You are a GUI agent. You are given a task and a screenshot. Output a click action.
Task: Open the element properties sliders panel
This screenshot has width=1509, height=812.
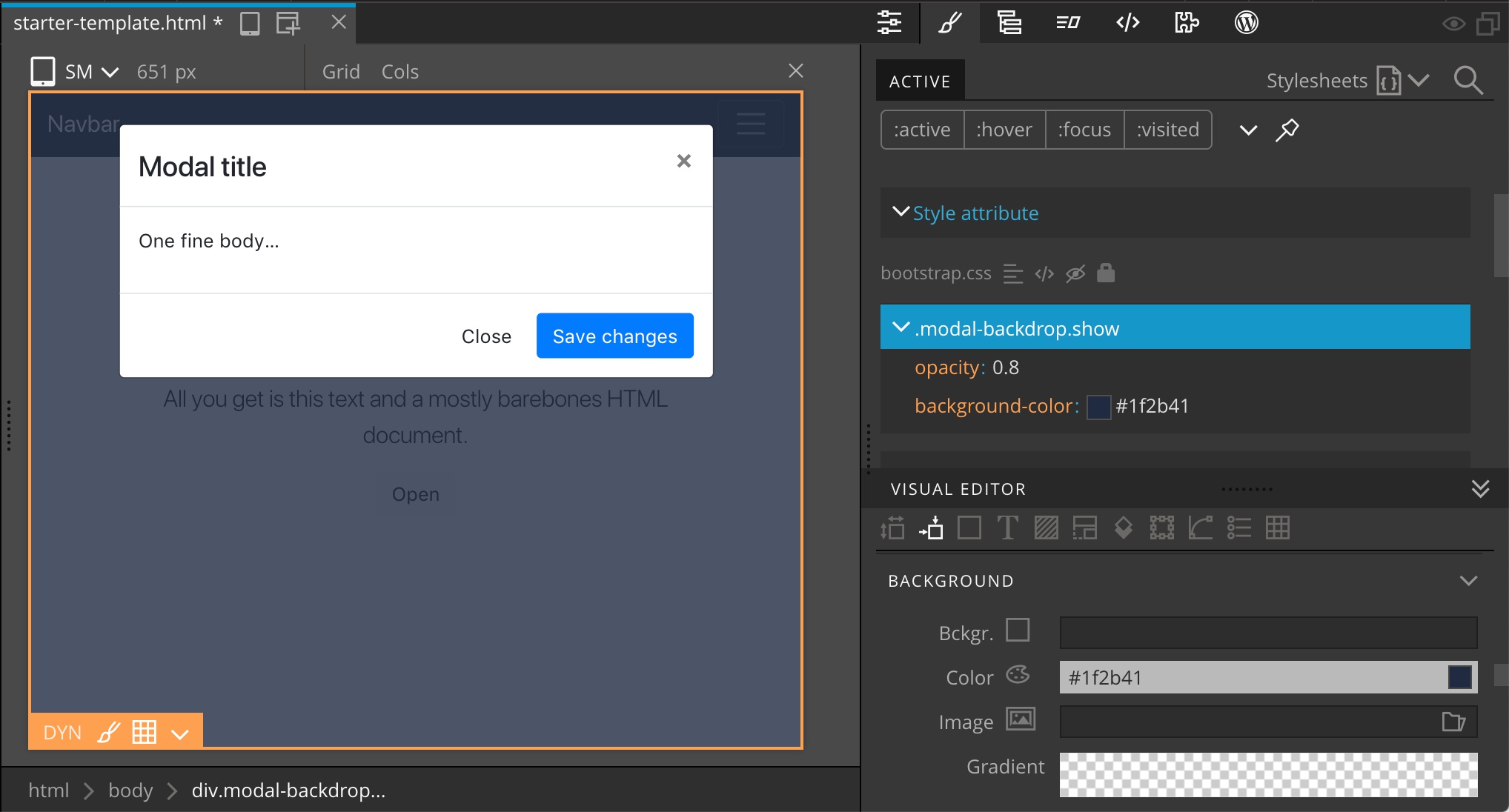(x=889, y=23)
